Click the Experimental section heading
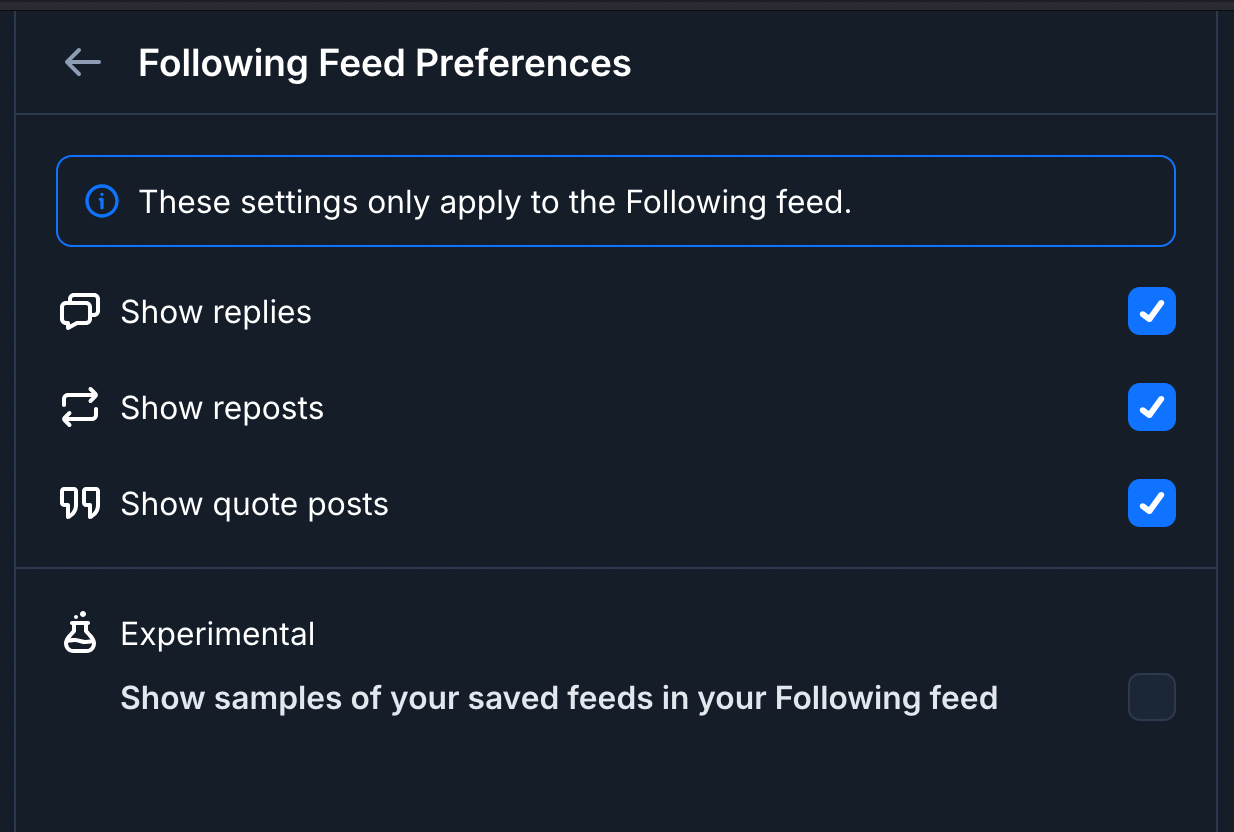Viewport: 1234px width, 832px height. click(218, 634)
